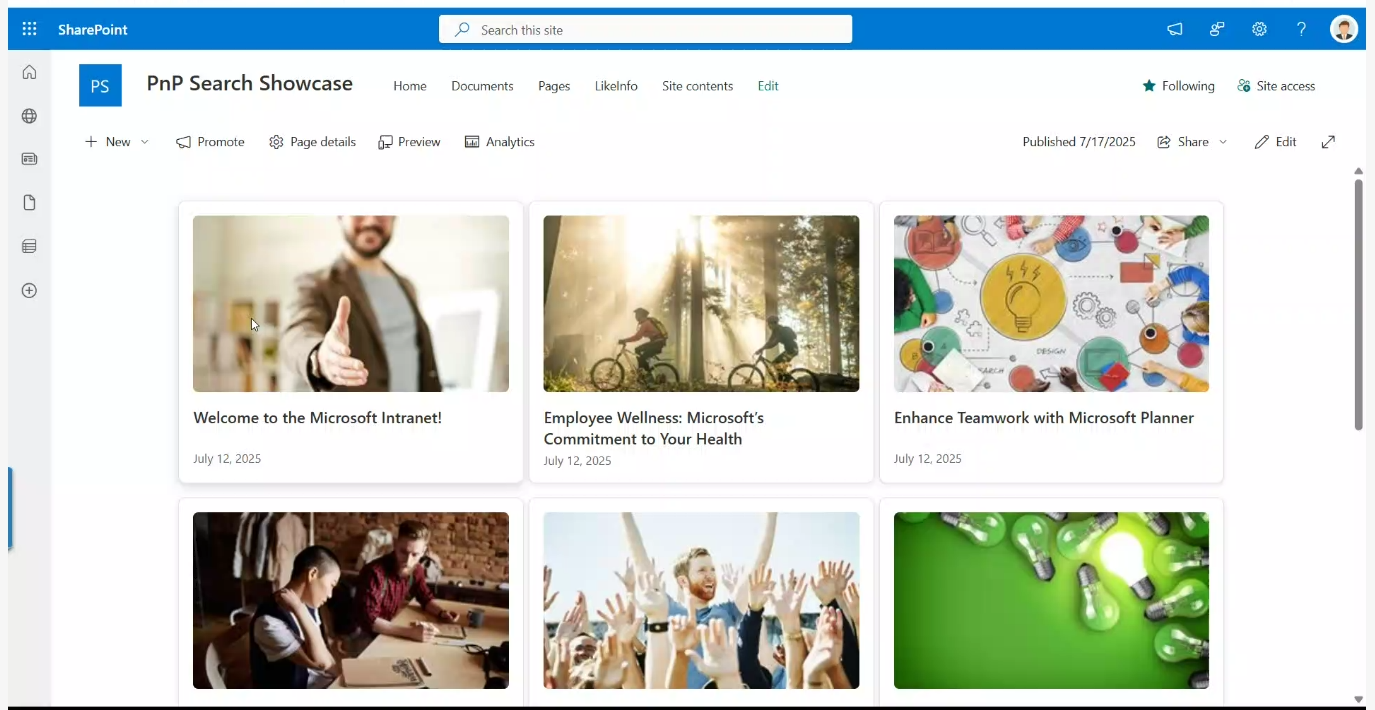Click the Share arrow icon
Image resolution: width=1375 pixels, height=710 pixels.
(1164, 142)
